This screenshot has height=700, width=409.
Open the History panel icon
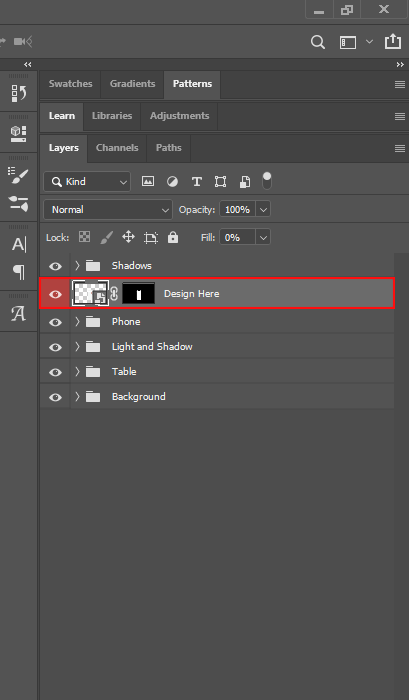pos(18,93)
